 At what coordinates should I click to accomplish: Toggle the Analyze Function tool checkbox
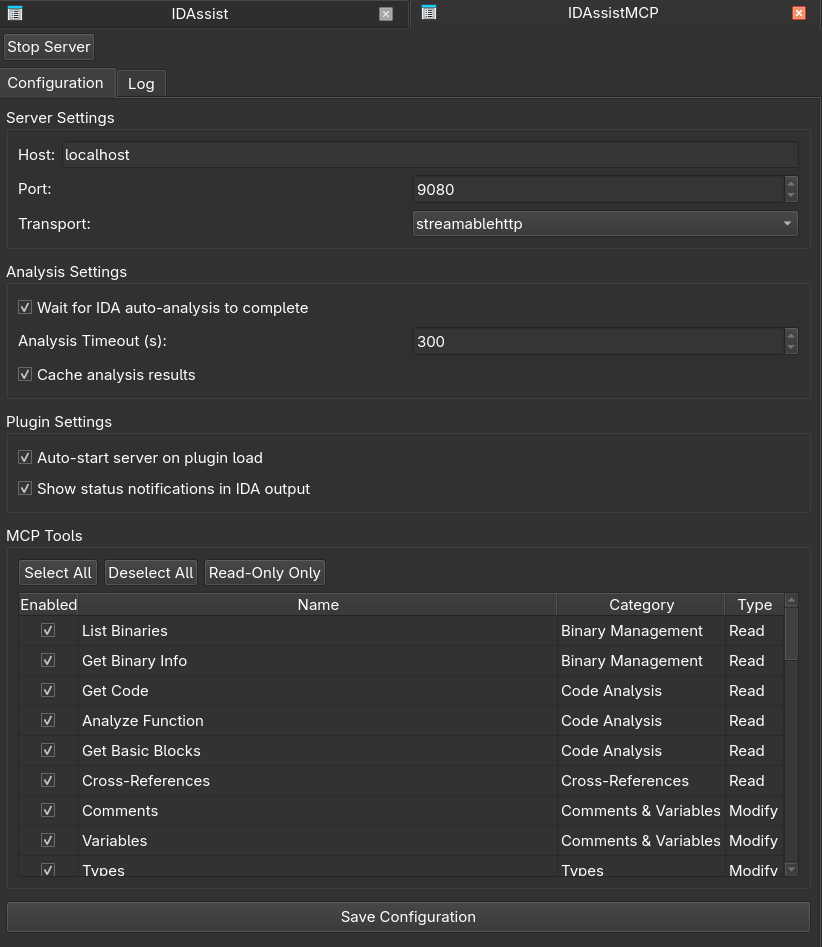click(47, 720)
